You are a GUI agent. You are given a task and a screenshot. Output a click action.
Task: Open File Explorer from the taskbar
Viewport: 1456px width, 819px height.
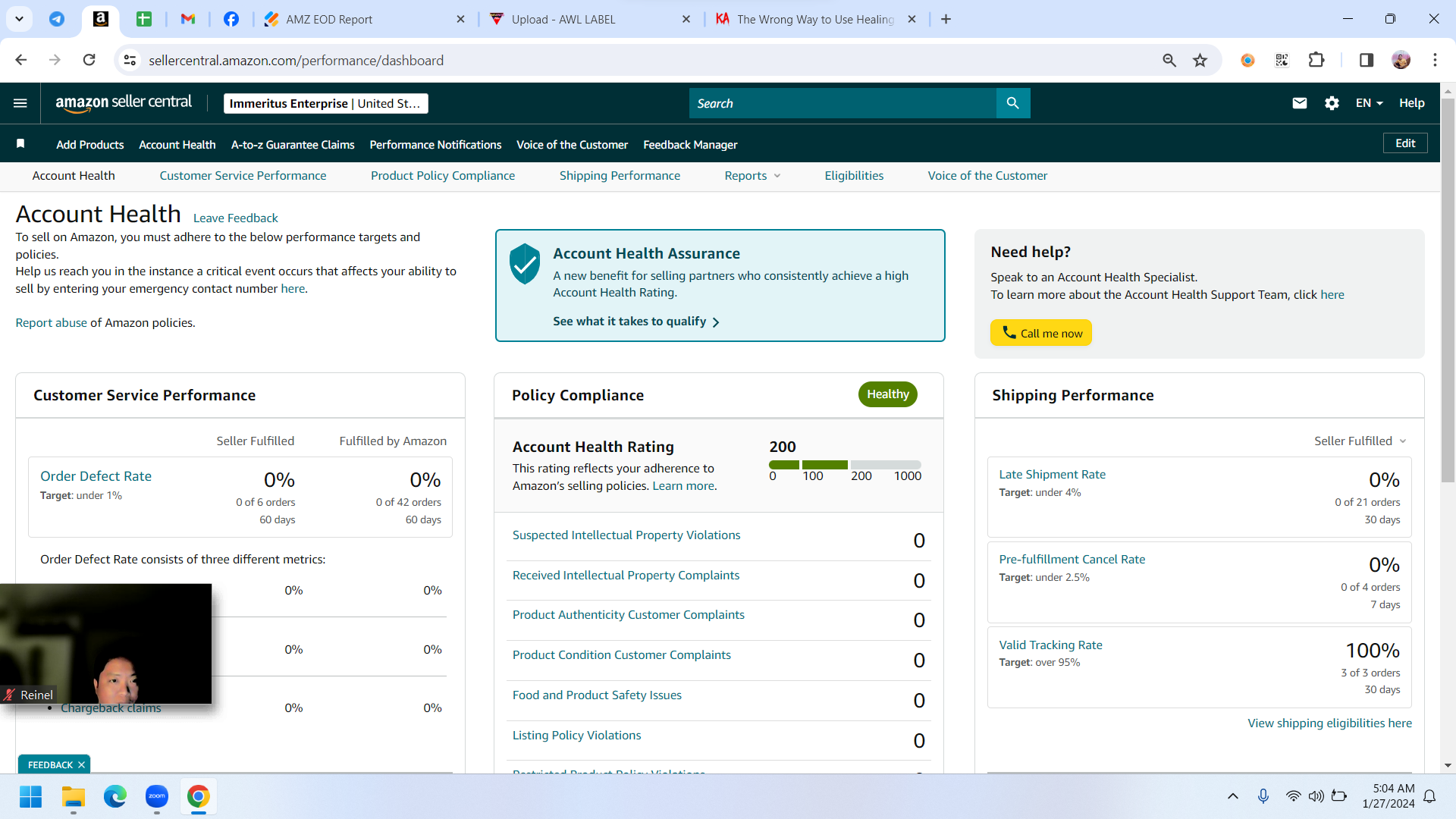73,796
